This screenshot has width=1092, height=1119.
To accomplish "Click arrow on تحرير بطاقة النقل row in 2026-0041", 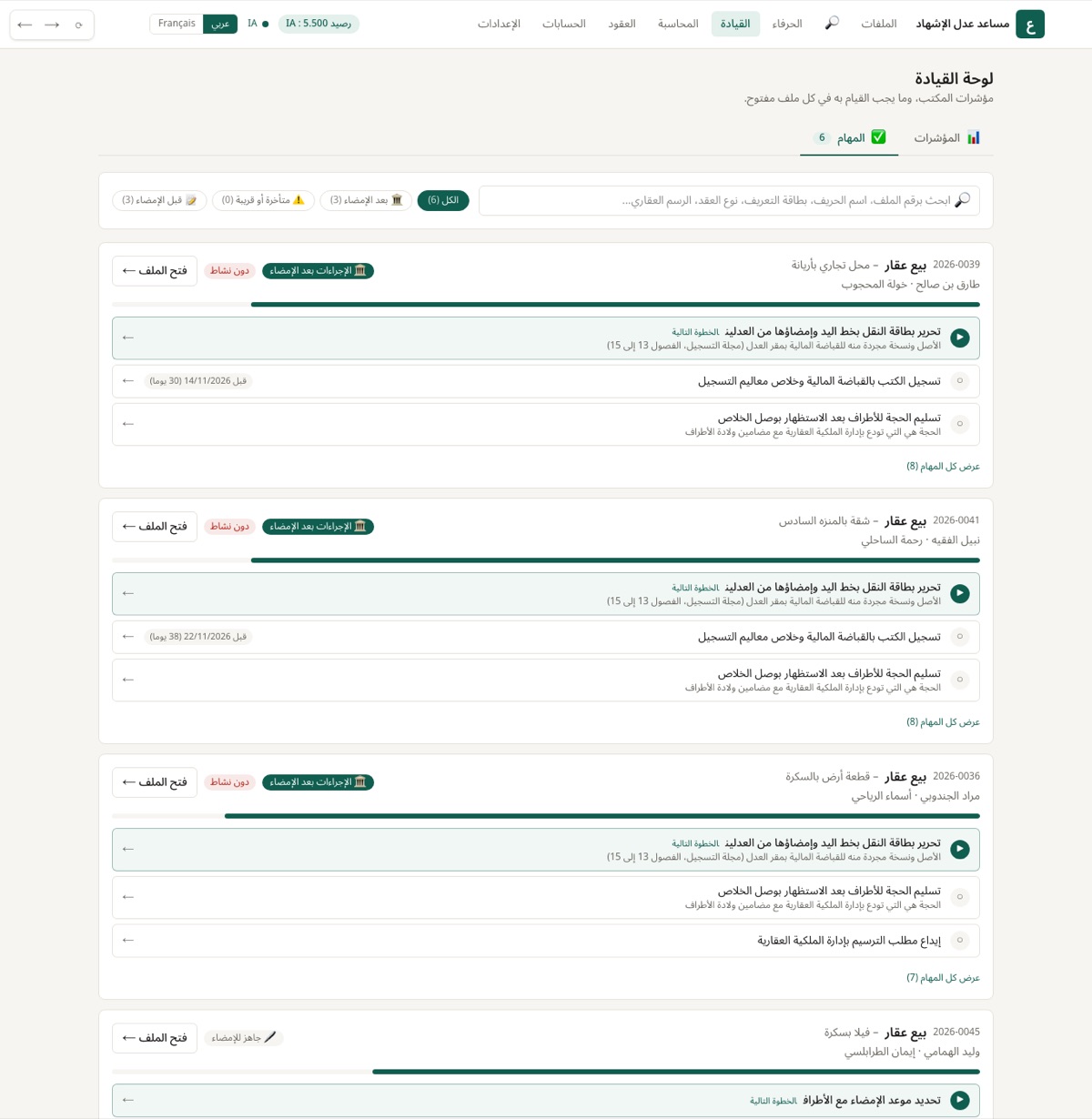I will pyautogui.click(x=128, y=593).
